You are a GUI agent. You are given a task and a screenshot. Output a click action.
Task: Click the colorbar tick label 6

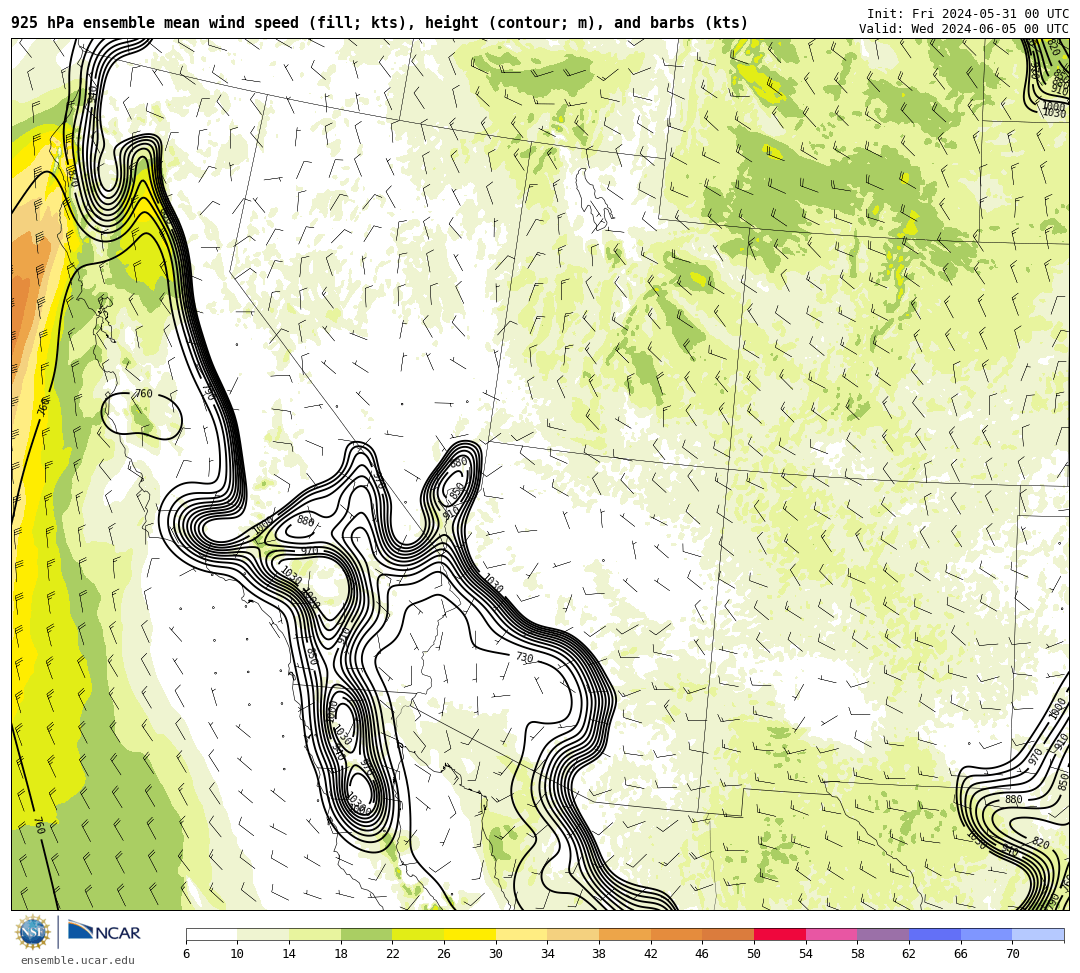click(187, 954)
